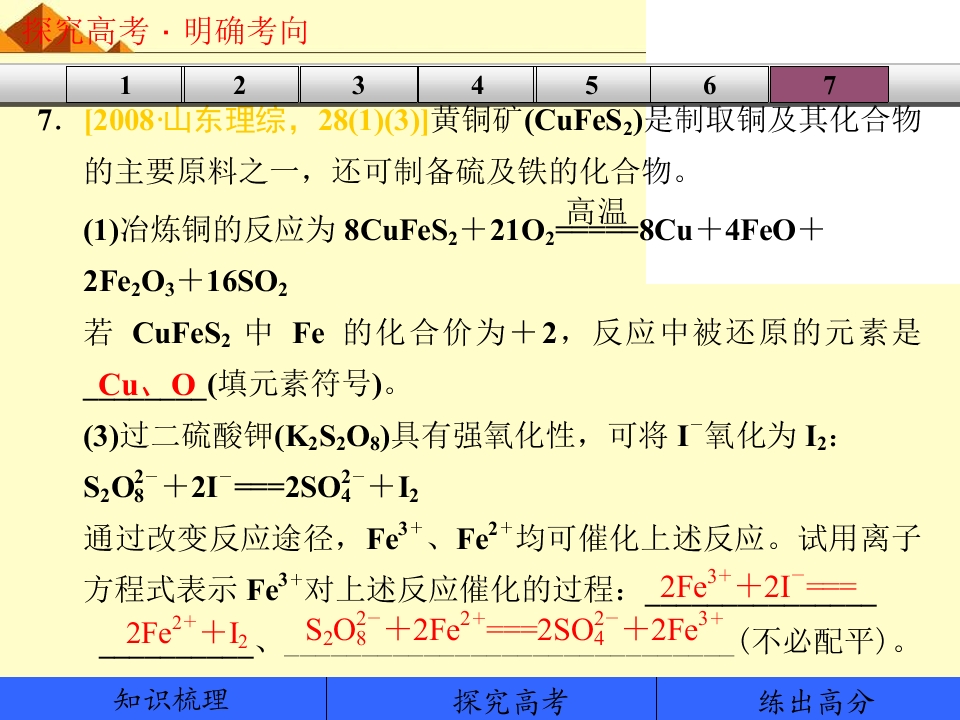Viewport: 960px width, 720px height.
Task: Click the text (不必配平)
Action: [x=813, y=640]
